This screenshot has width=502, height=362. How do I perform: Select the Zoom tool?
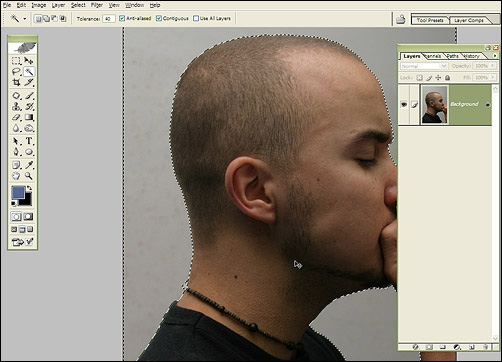pos(29,176)
